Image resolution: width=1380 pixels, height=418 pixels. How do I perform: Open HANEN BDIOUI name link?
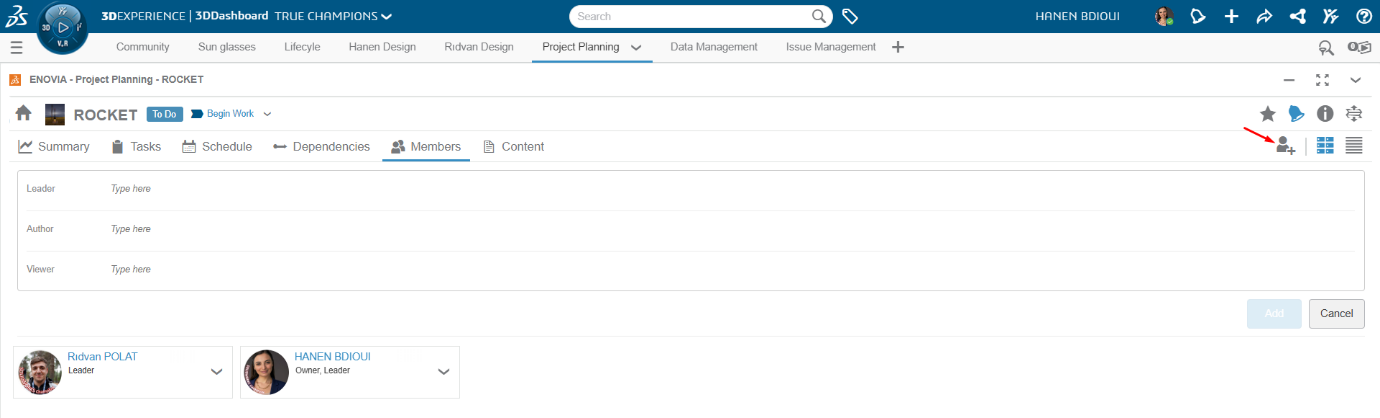point(335,356)
